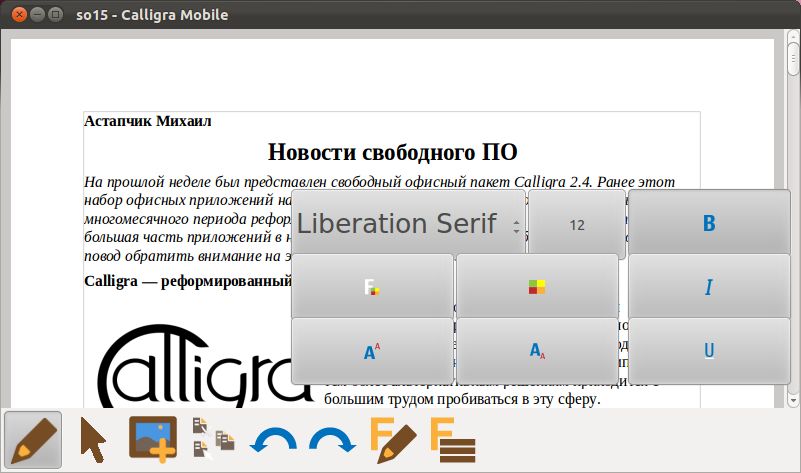Toggle subscript formatting
Viewport: 801px width, 473px height.
click(x=537, y=351)
